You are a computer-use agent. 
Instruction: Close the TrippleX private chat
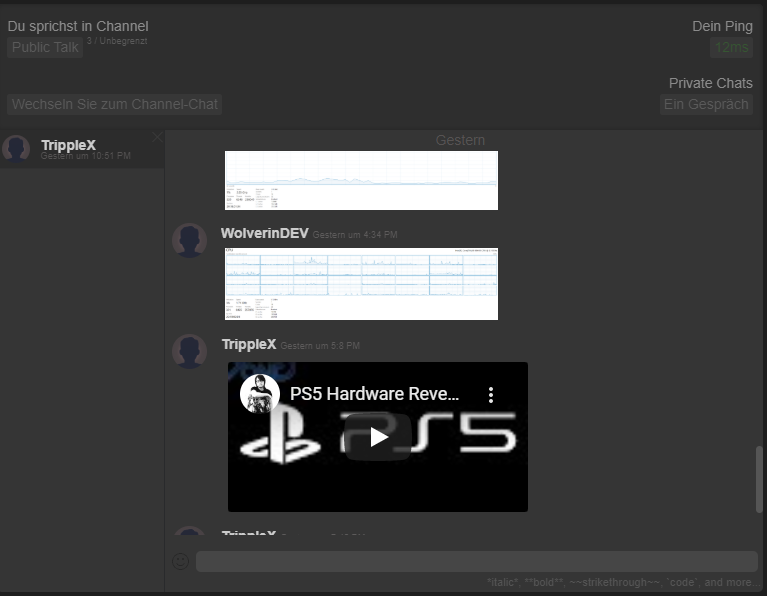click(x=157, y=138)
